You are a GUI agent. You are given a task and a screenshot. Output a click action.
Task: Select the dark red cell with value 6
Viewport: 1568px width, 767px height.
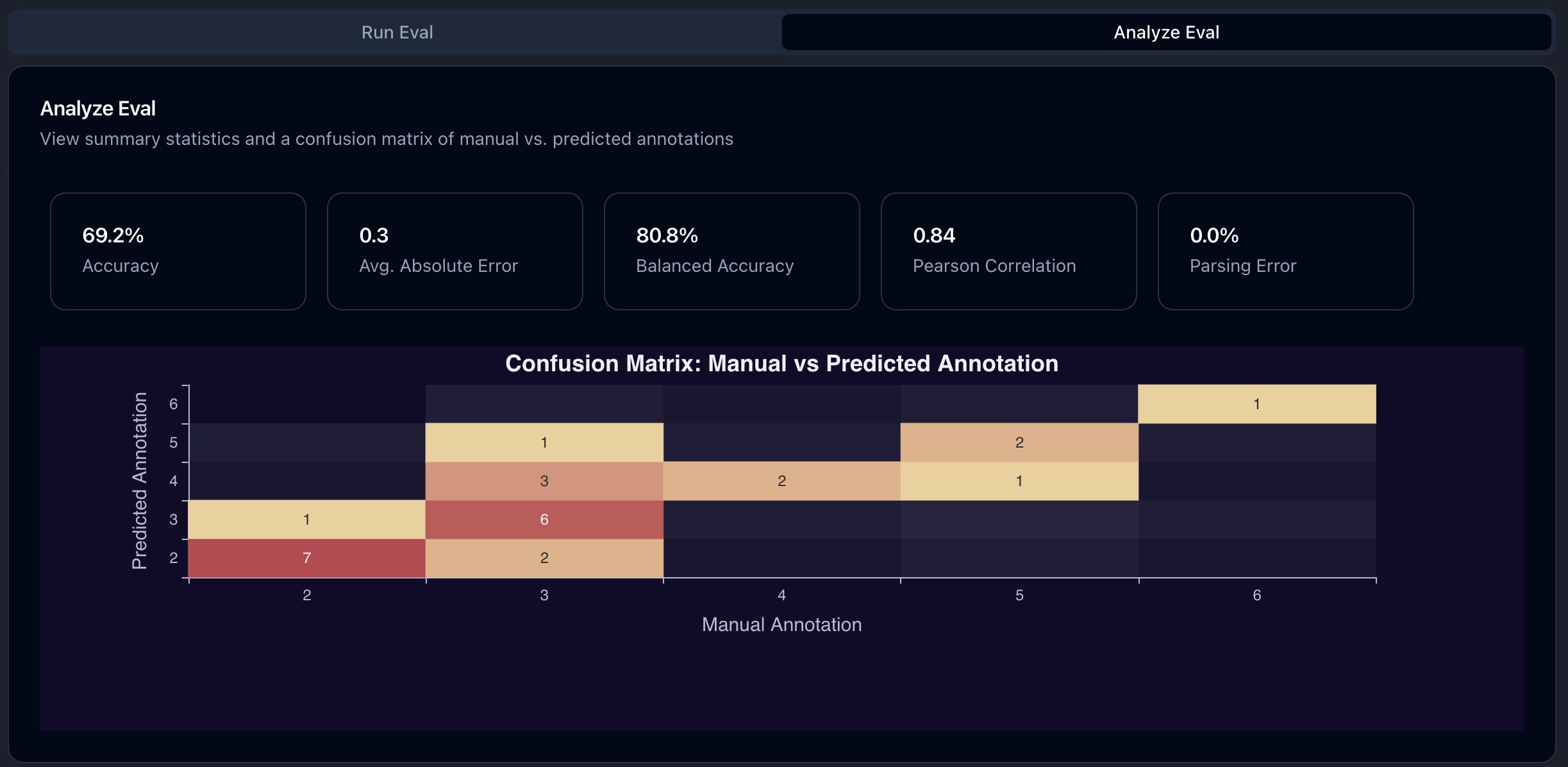(544, 519)
